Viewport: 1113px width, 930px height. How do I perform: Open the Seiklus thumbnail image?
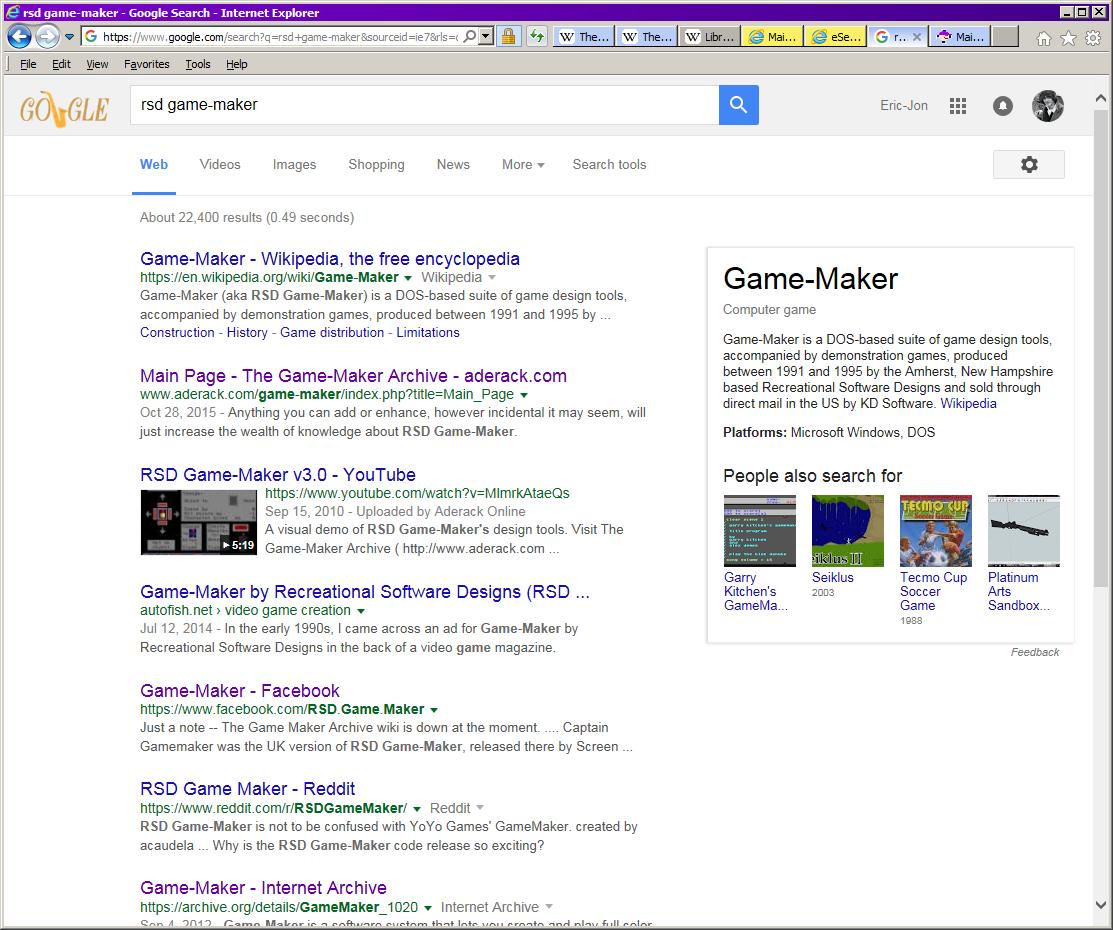pos(848,531)
